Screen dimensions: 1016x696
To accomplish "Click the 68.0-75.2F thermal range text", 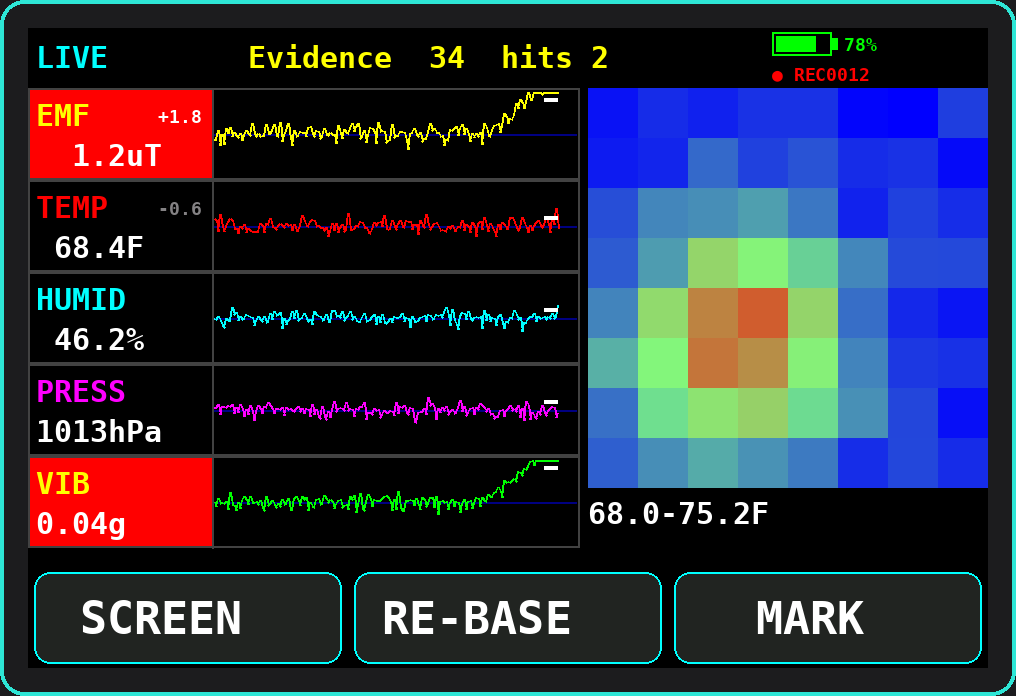I will click(678, 514).
